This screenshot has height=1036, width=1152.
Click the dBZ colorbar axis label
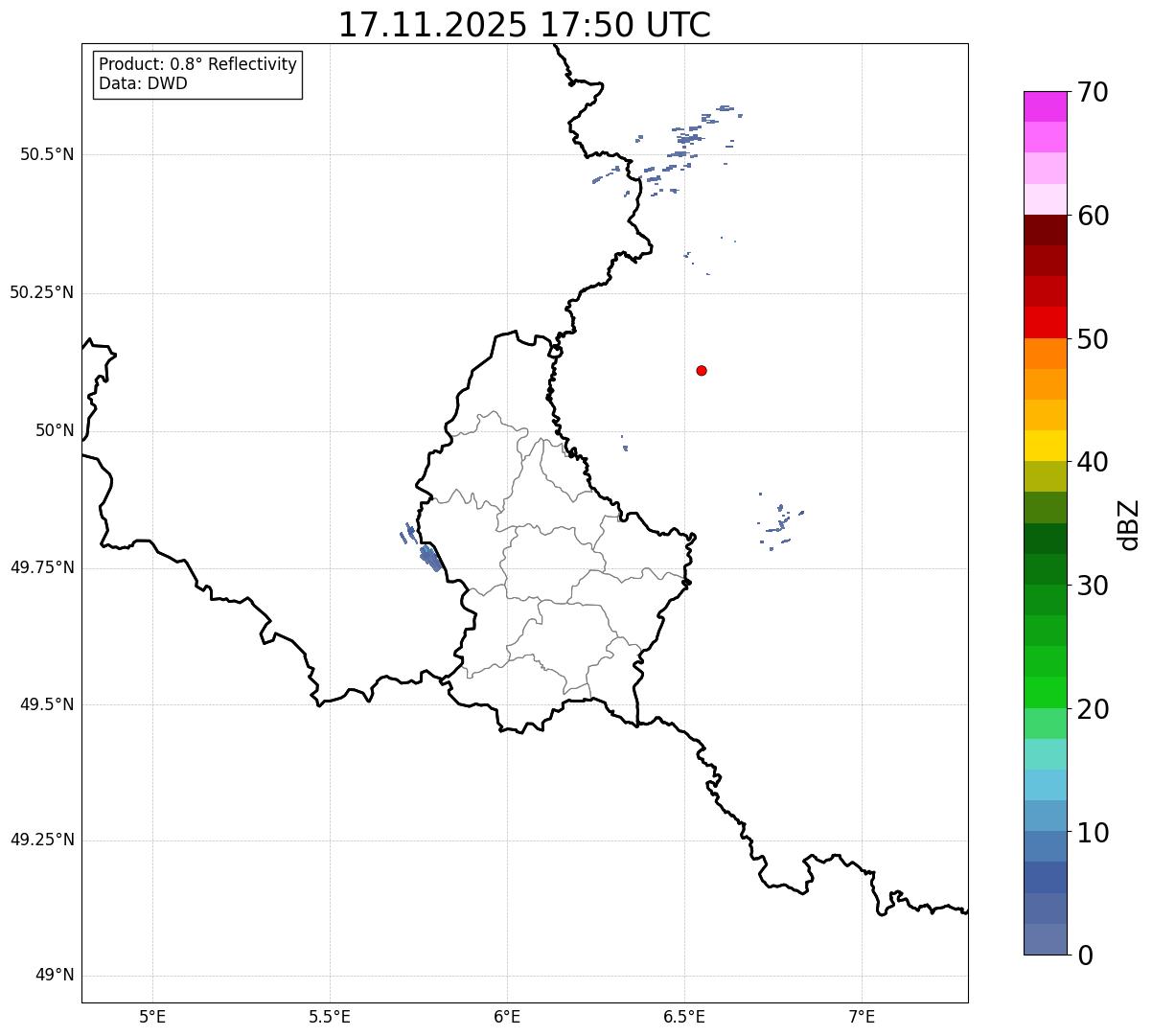tap(1129, 524)
